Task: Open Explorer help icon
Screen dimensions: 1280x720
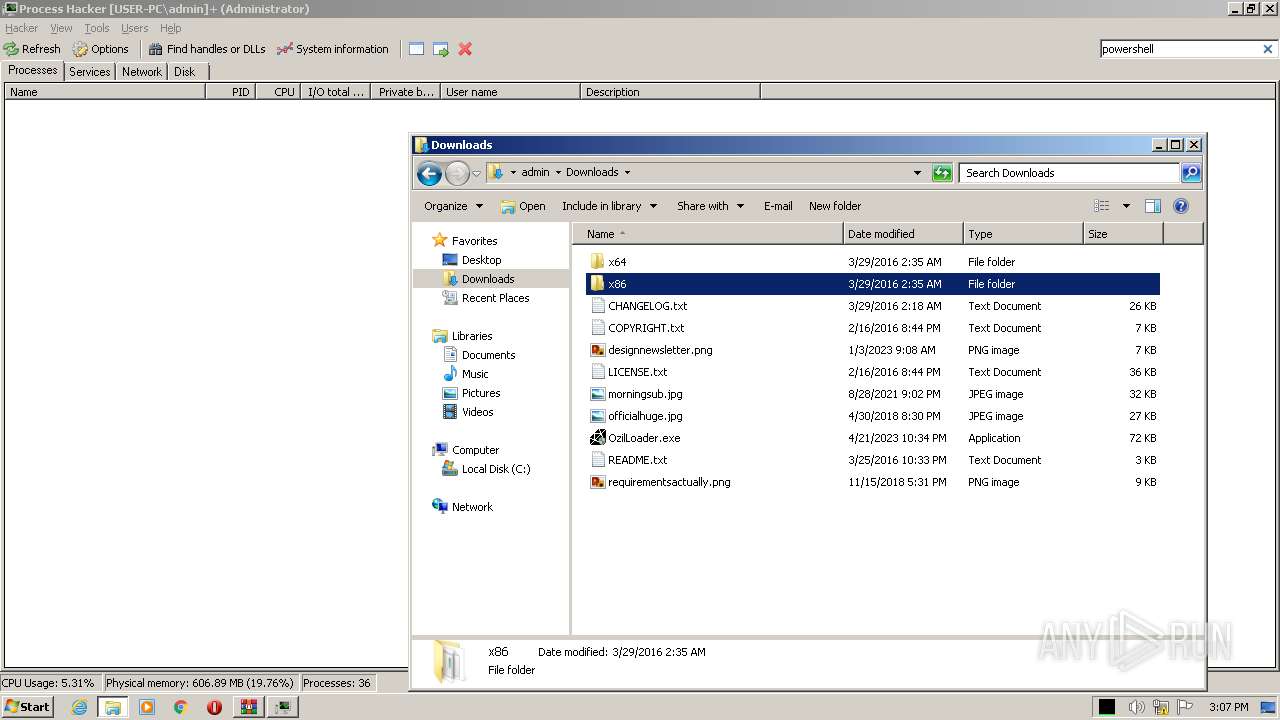Action: click(1181, 206)
